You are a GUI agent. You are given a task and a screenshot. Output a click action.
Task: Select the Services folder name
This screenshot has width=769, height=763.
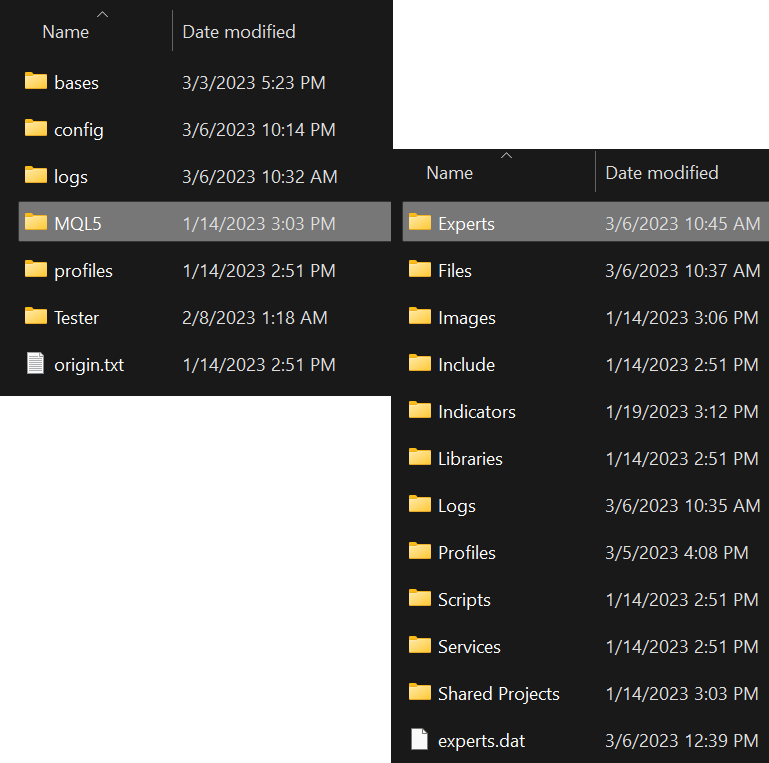coord(469,647)
